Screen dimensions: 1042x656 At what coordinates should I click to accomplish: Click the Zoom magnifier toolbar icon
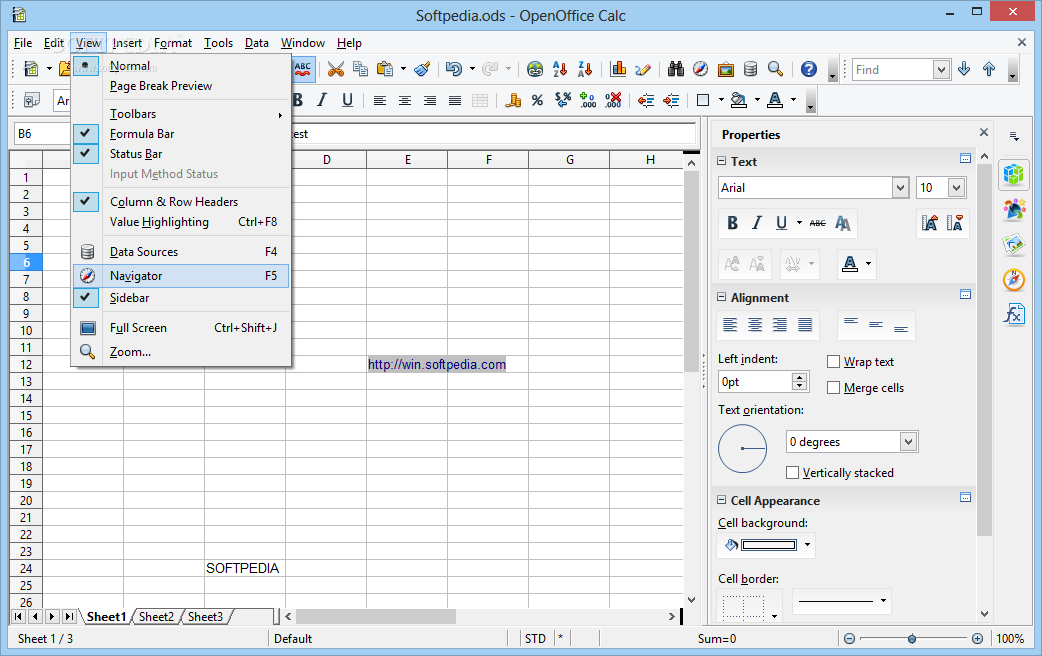click(775, 68)
